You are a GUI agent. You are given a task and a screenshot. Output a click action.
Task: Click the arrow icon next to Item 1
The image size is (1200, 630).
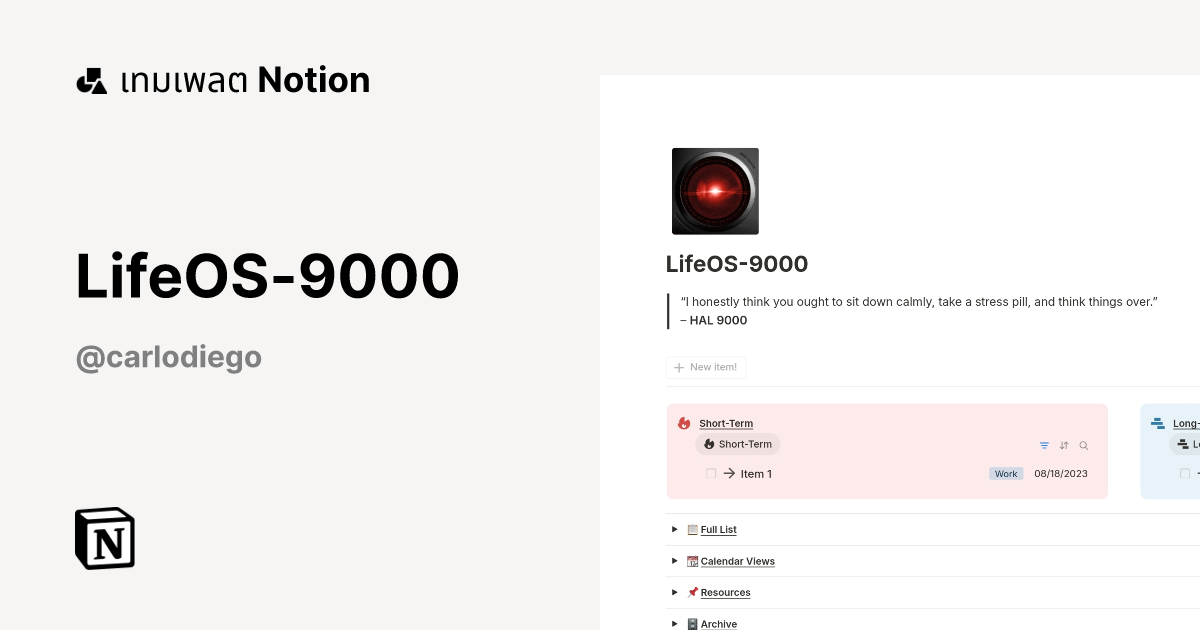[x=729, y=473]
